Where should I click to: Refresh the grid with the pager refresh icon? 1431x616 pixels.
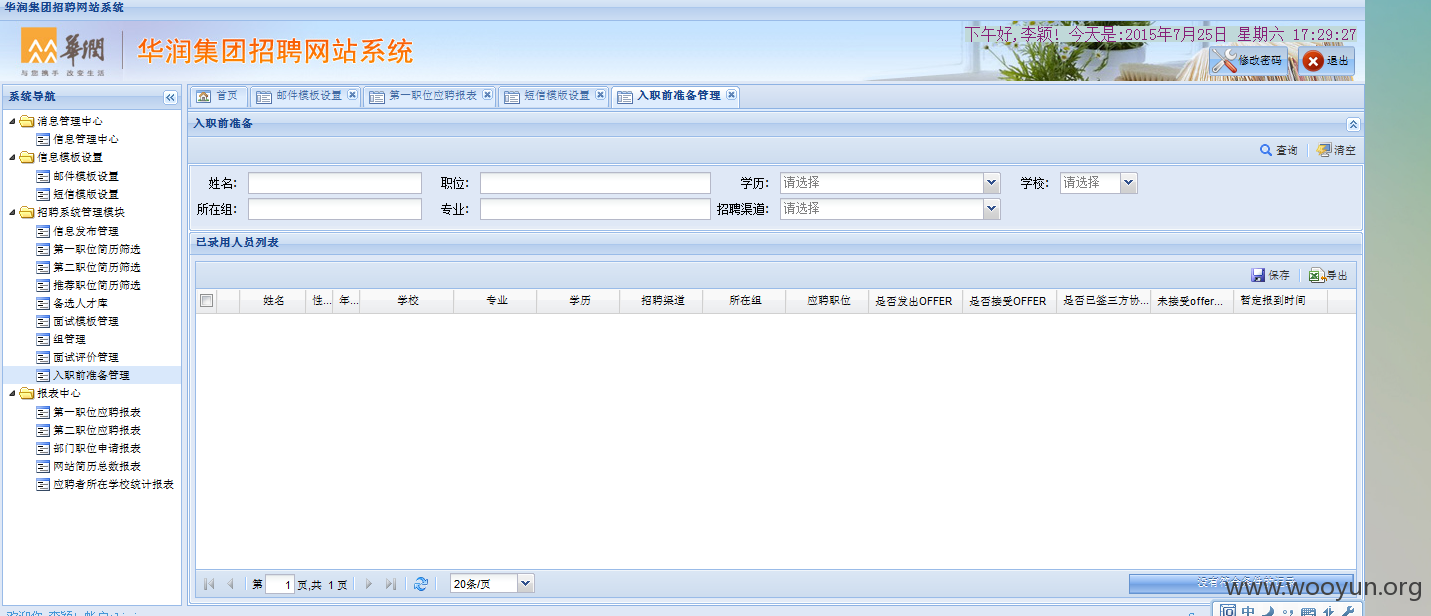click(421, 584)
